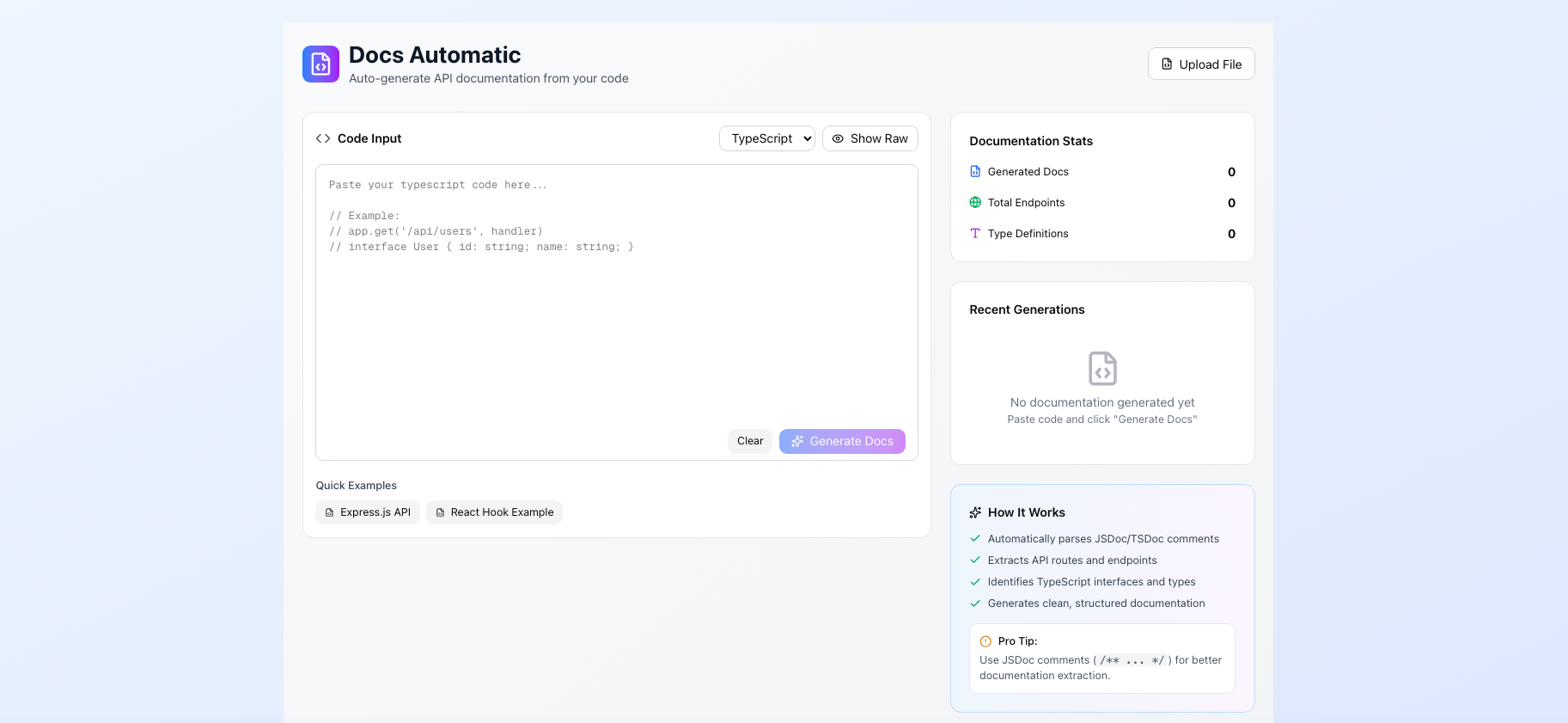The width and height of the screenshot is (1568, 723).
Task: Click the 'Auto-generate API documentation from your code' subtitle
Action: tap(489, 78)
